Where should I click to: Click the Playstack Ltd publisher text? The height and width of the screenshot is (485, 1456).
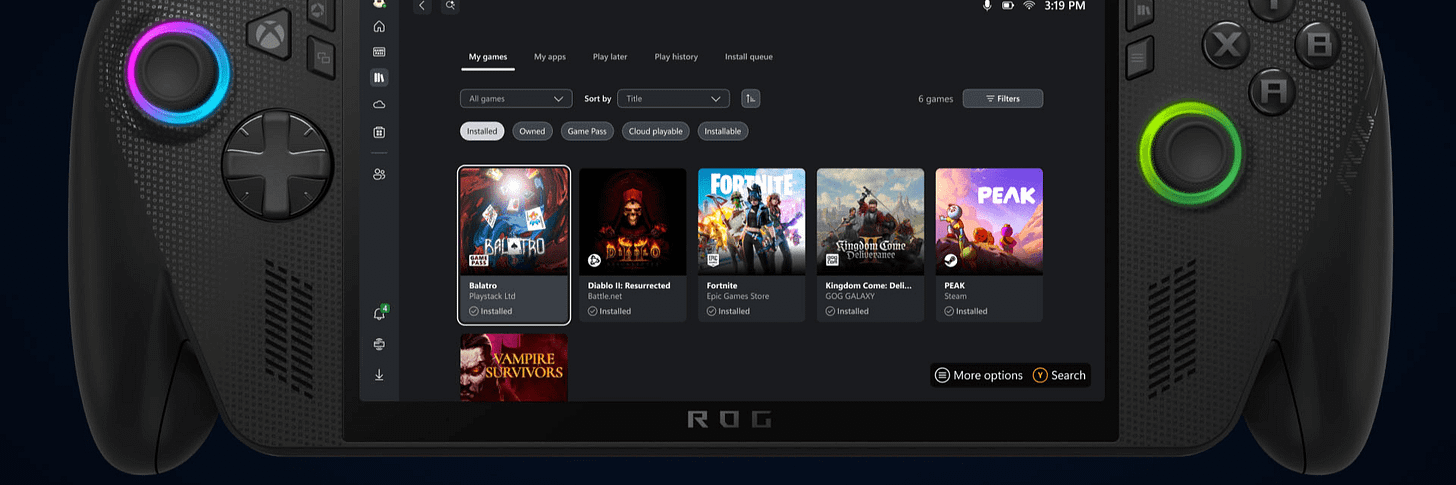click(493, 296)
